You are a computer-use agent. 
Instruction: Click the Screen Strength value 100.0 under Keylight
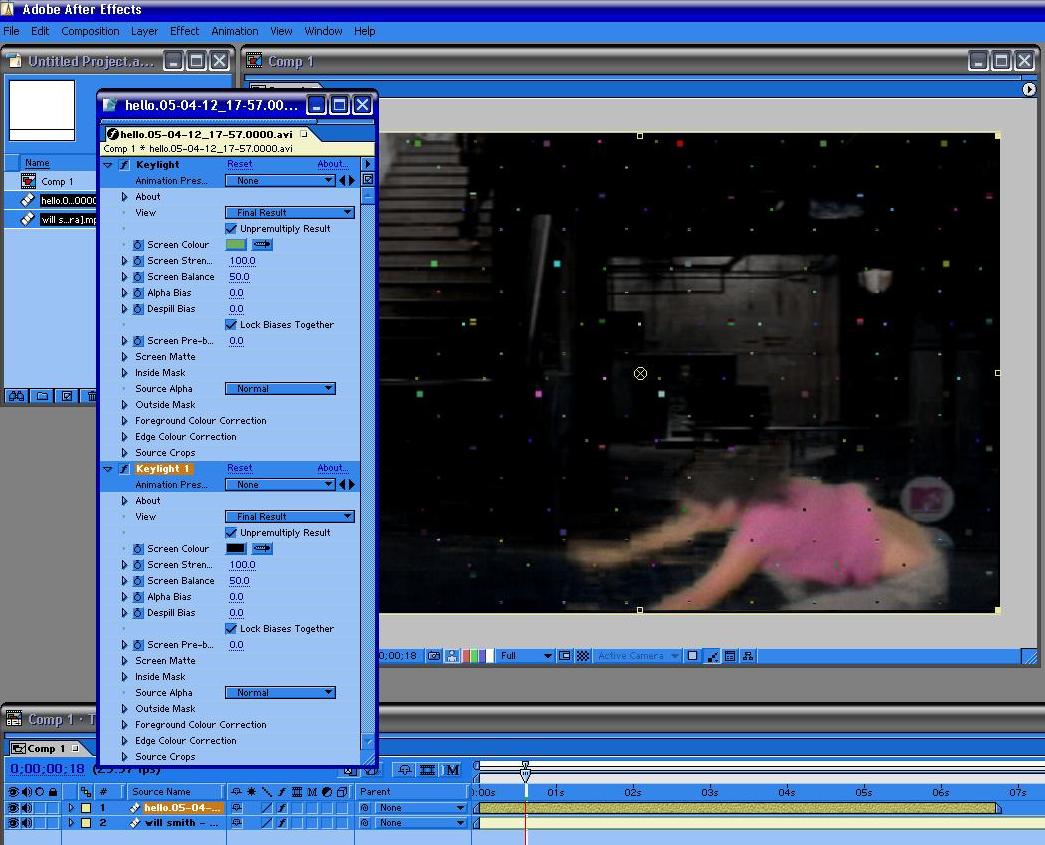coord(242,261)
